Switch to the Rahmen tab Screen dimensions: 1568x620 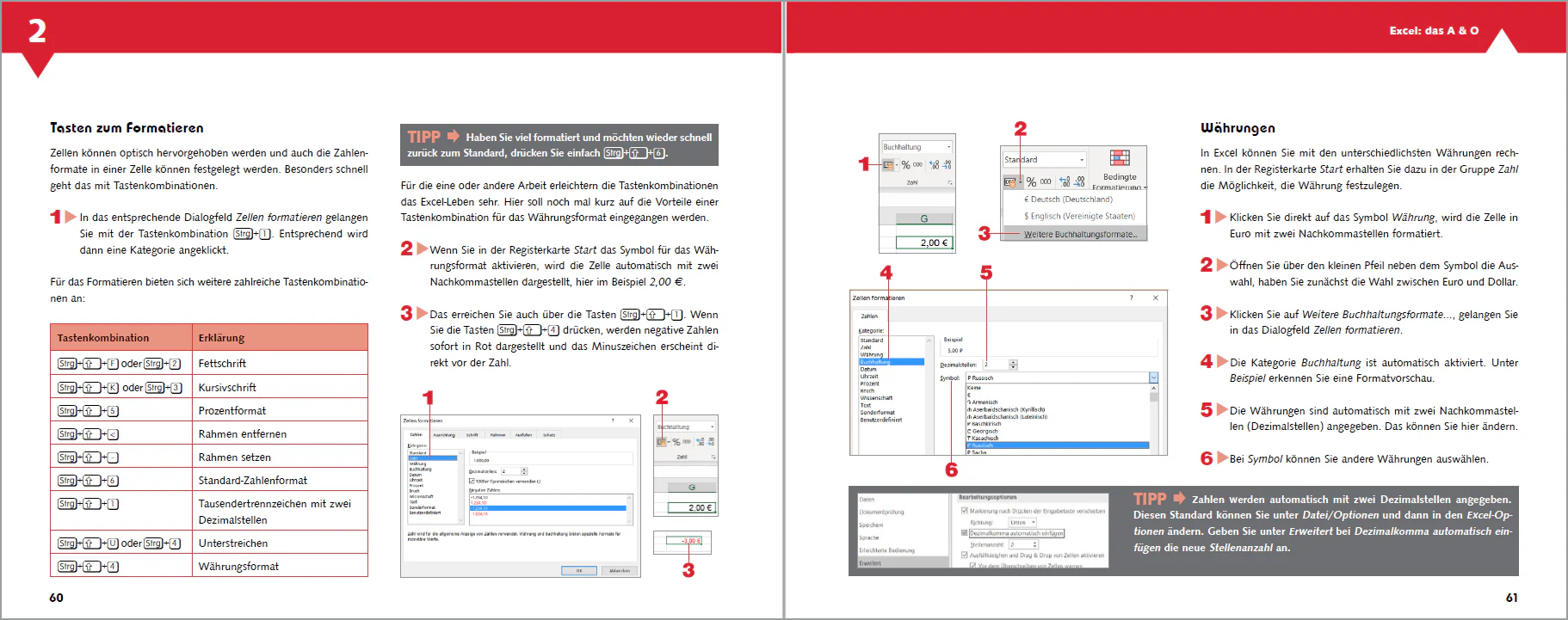tap(497, 435)
